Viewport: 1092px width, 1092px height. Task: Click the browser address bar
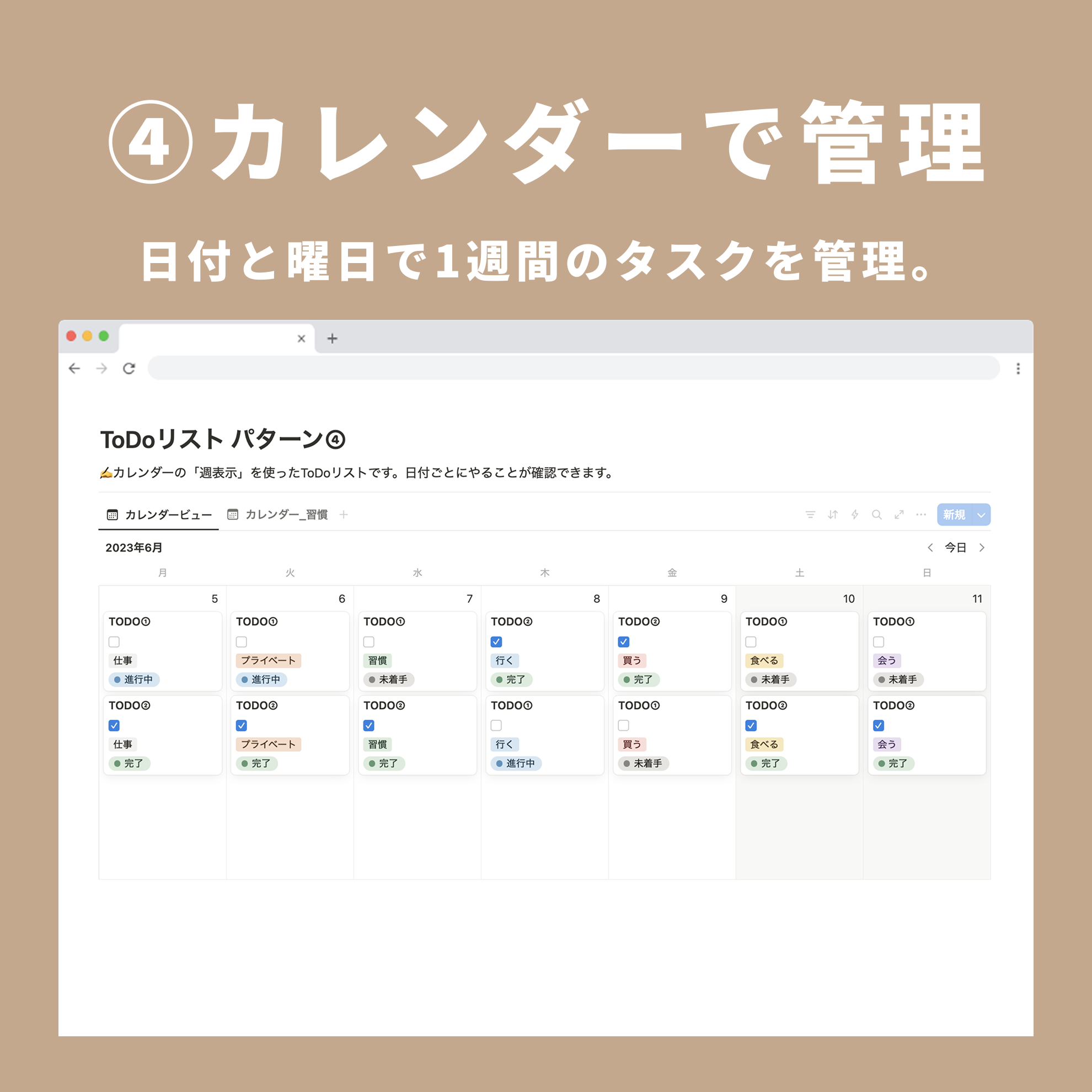pos(573,368)
